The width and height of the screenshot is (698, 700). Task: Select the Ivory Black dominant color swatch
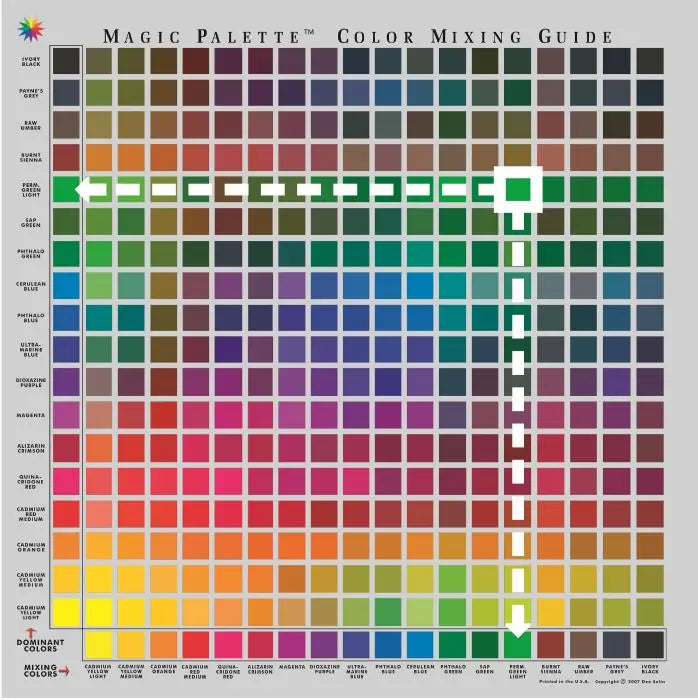(x=66, y=61)
